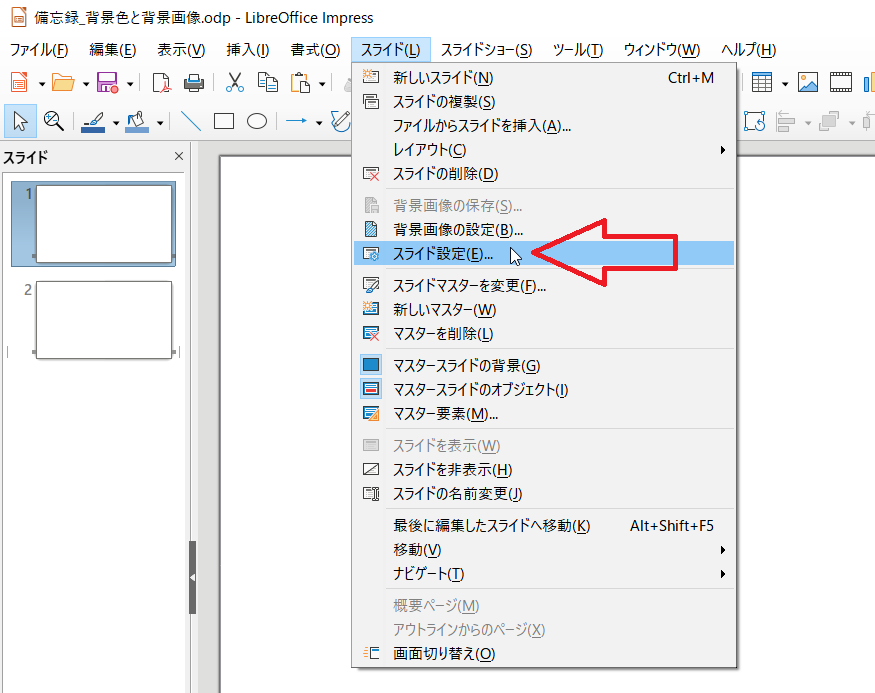Open 挿入 menu
875x693 pixels.
(248, 50)
